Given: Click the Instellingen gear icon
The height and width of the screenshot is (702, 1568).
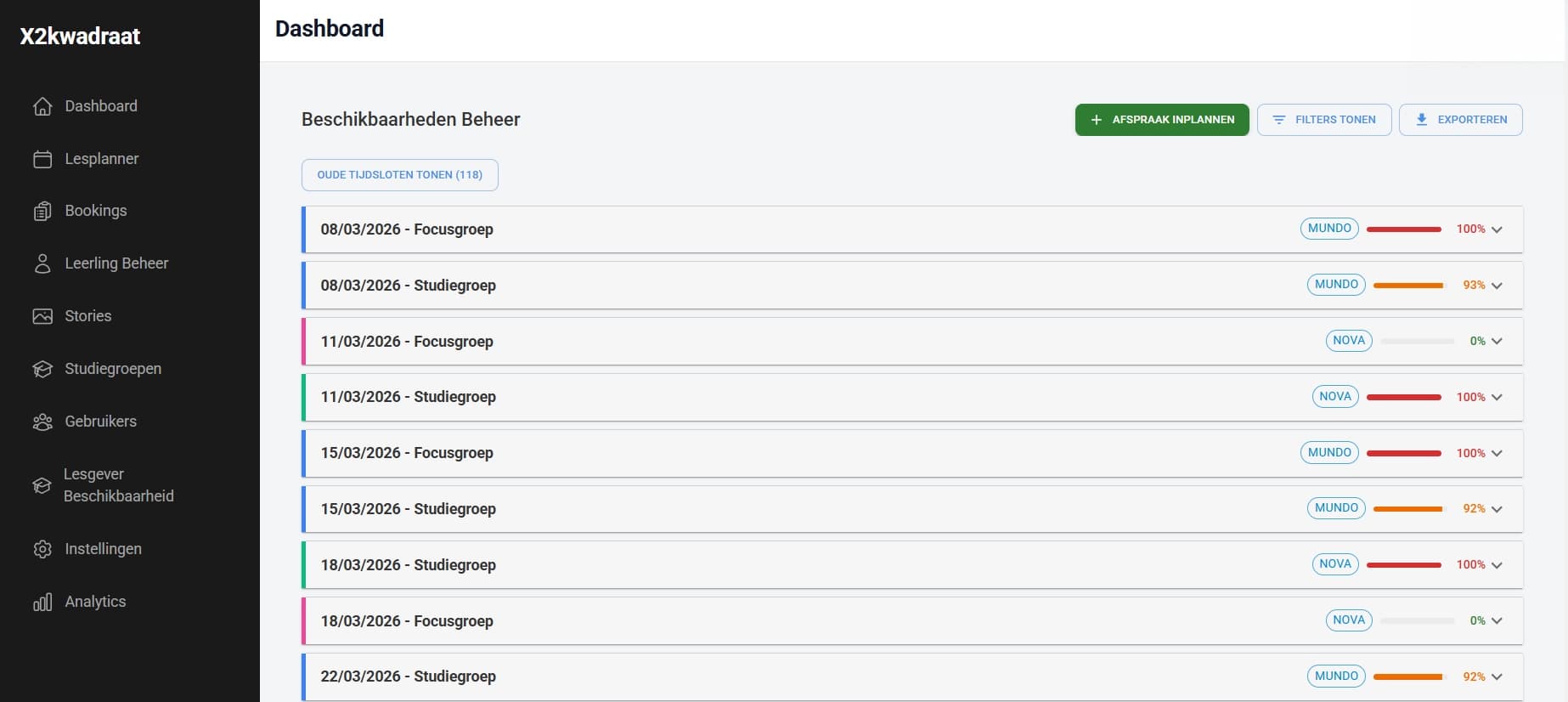Looking at the screenshot, I should (42, 549).
